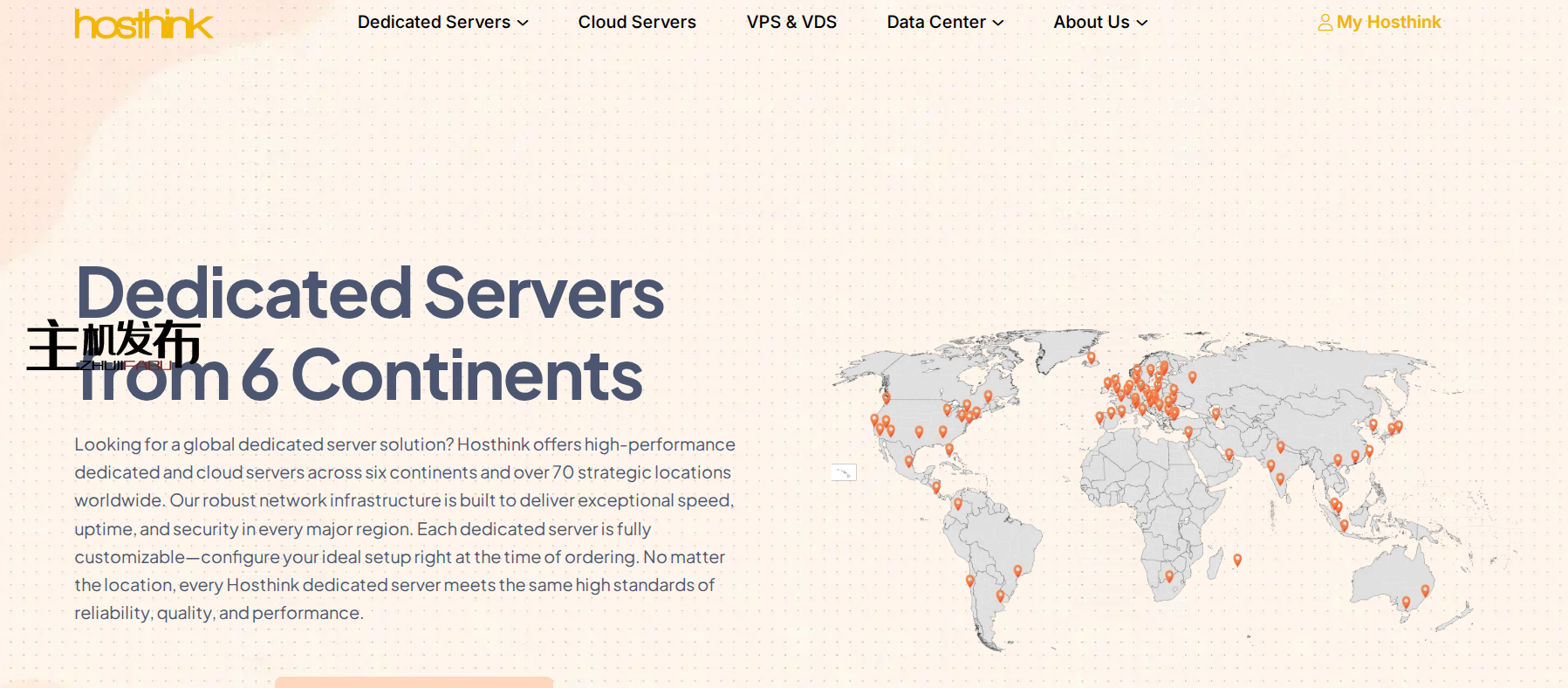Click the Santiago, Chile location pin
Screen dimensions: 1568x688
[x=969, y=581]
